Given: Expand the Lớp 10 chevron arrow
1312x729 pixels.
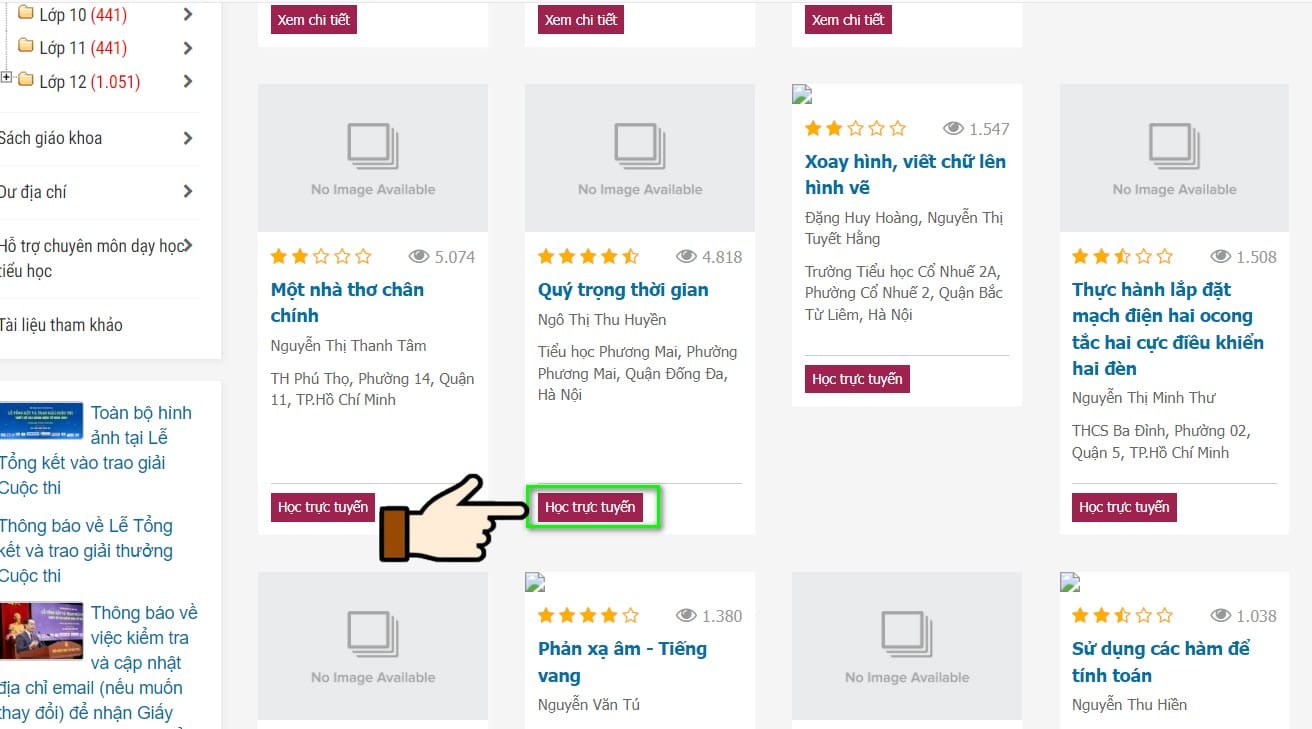Looking at the screenshot, I should coord(187,14).
